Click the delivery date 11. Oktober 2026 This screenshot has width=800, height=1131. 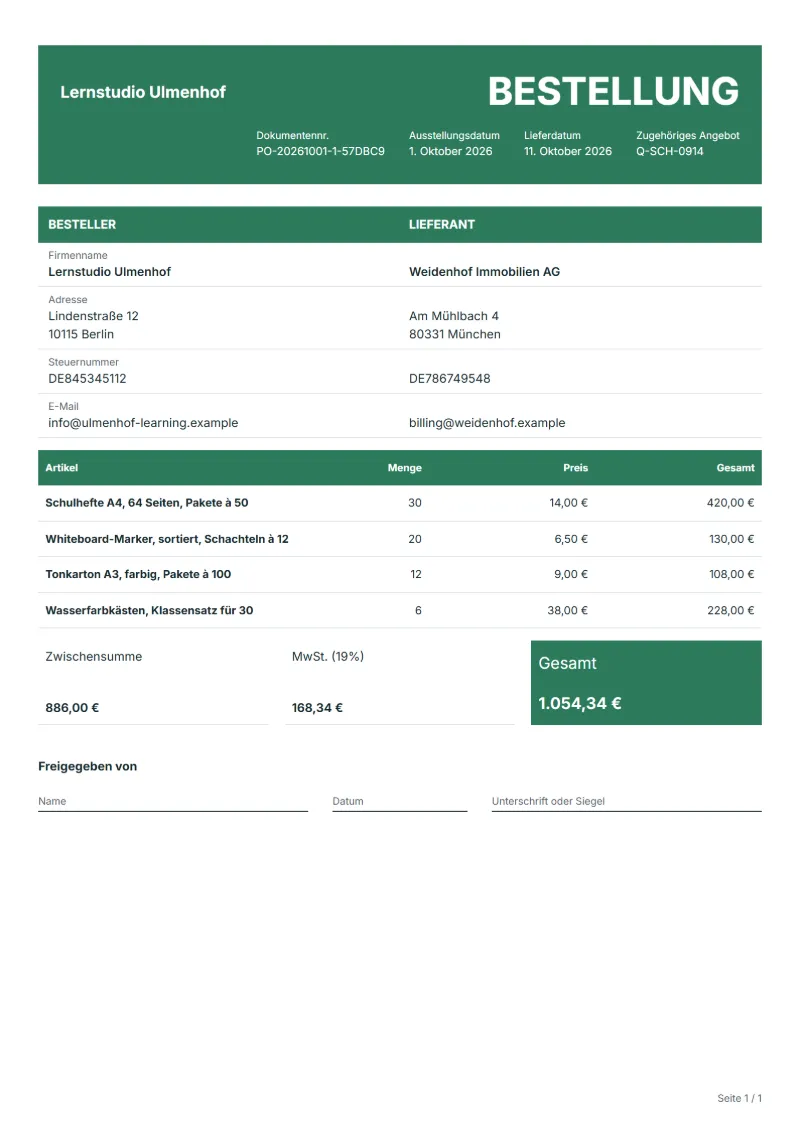point(568,151)
